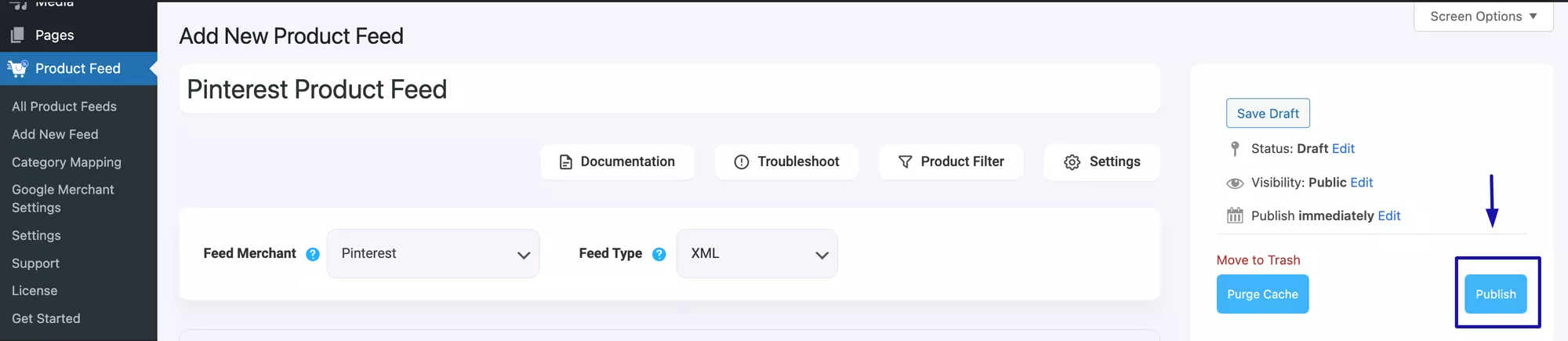Open Product Filter options

click(x=951, y=161)
